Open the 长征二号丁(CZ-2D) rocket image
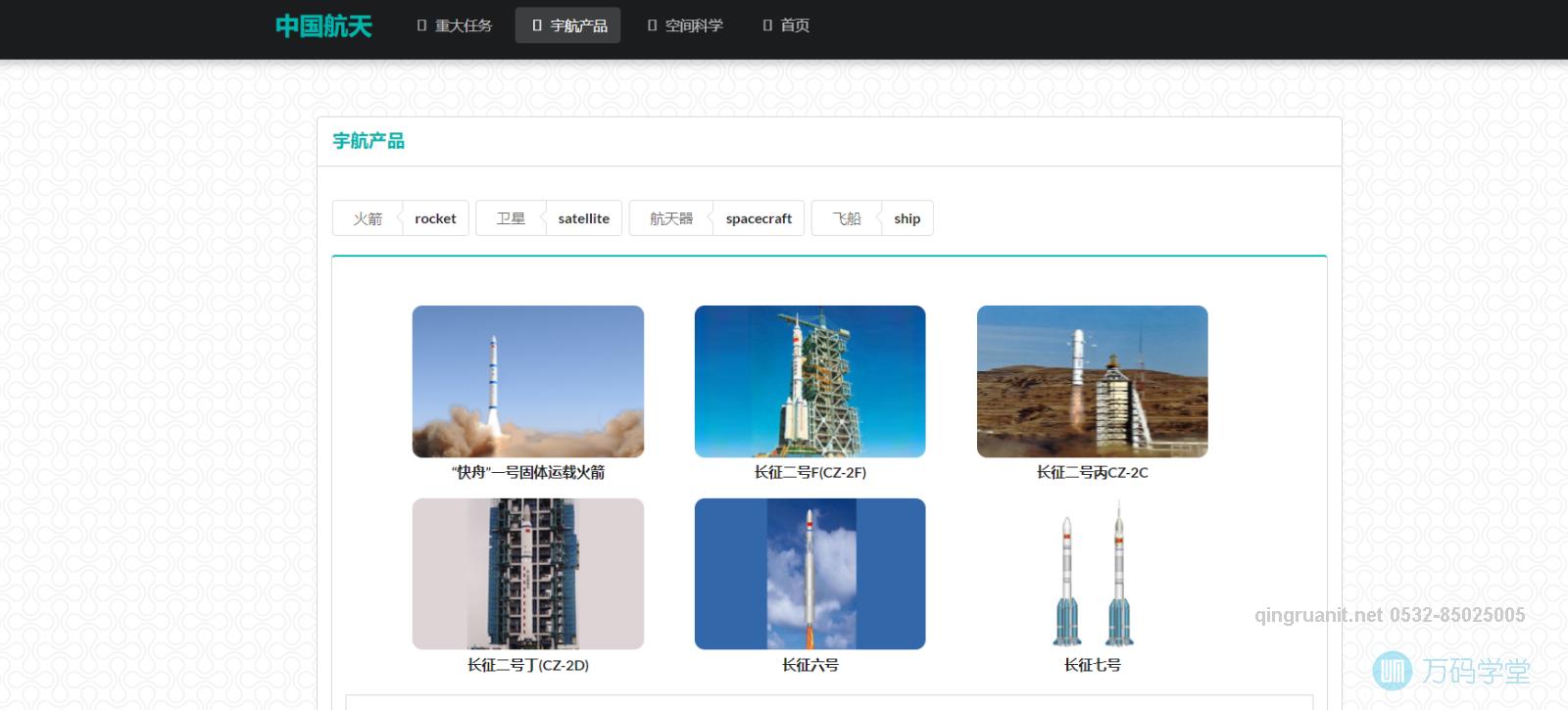The width and height of the screenshot is (1568, 710). click(528, 574)
